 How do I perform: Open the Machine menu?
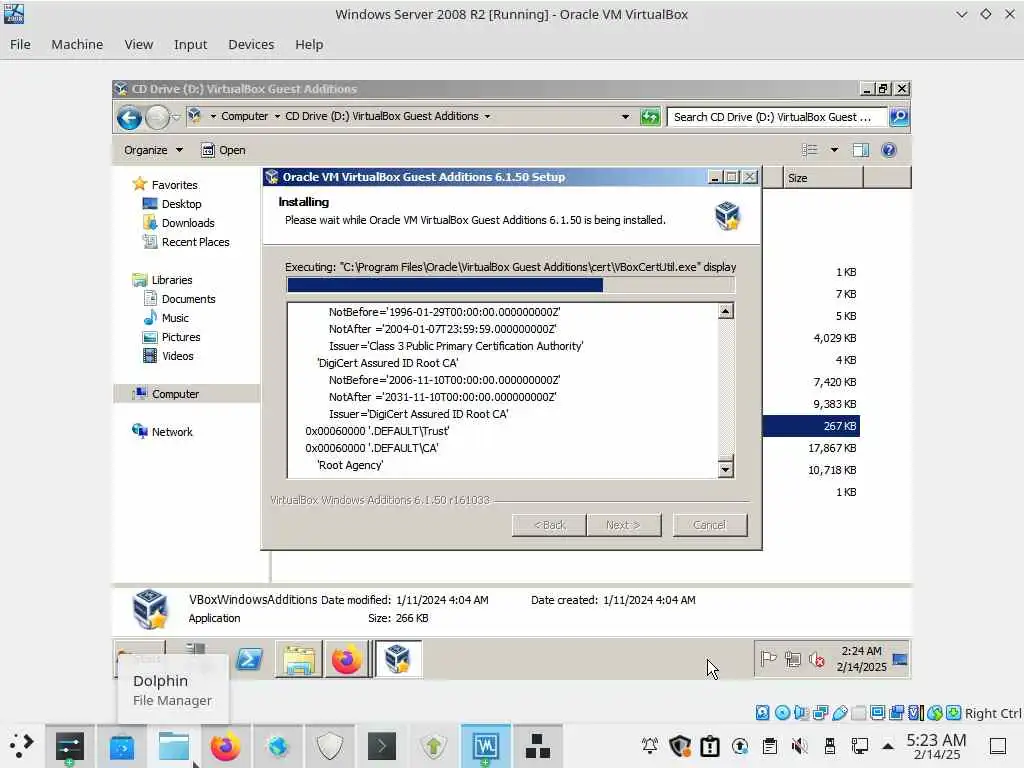click(x=77, y=44)
